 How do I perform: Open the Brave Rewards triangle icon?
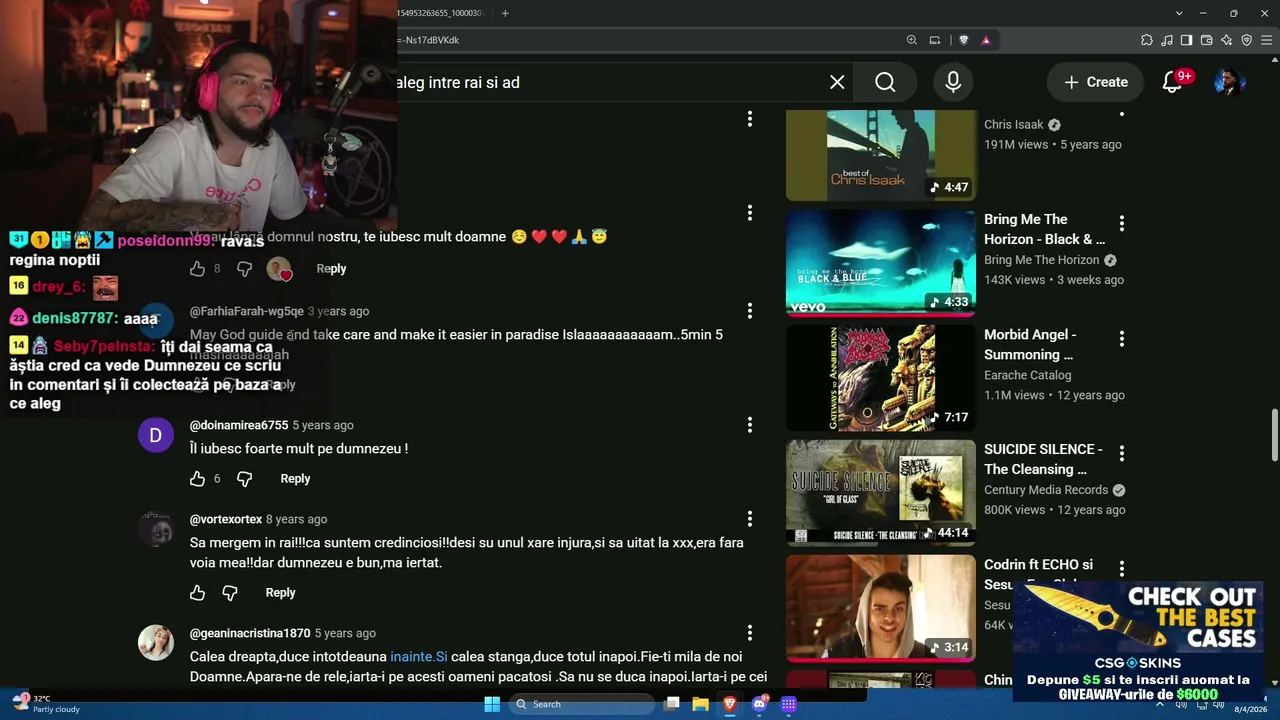pyautogui.click(x=986, y=40)
